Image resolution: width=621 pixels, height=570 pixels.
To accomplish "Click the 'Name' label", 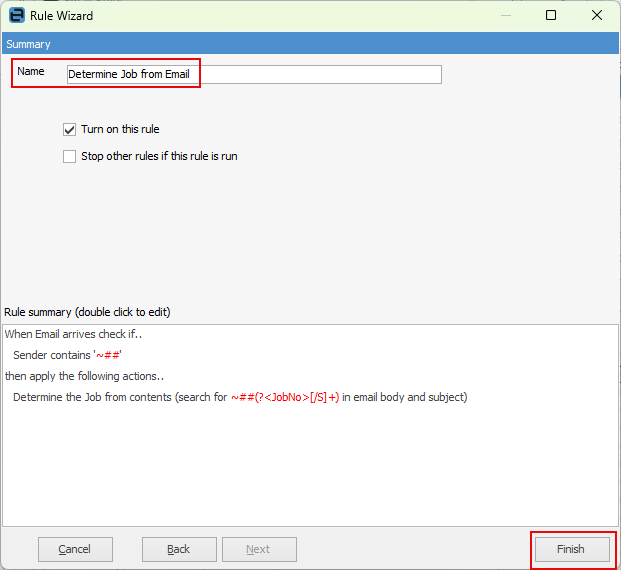I will (30, 71).
